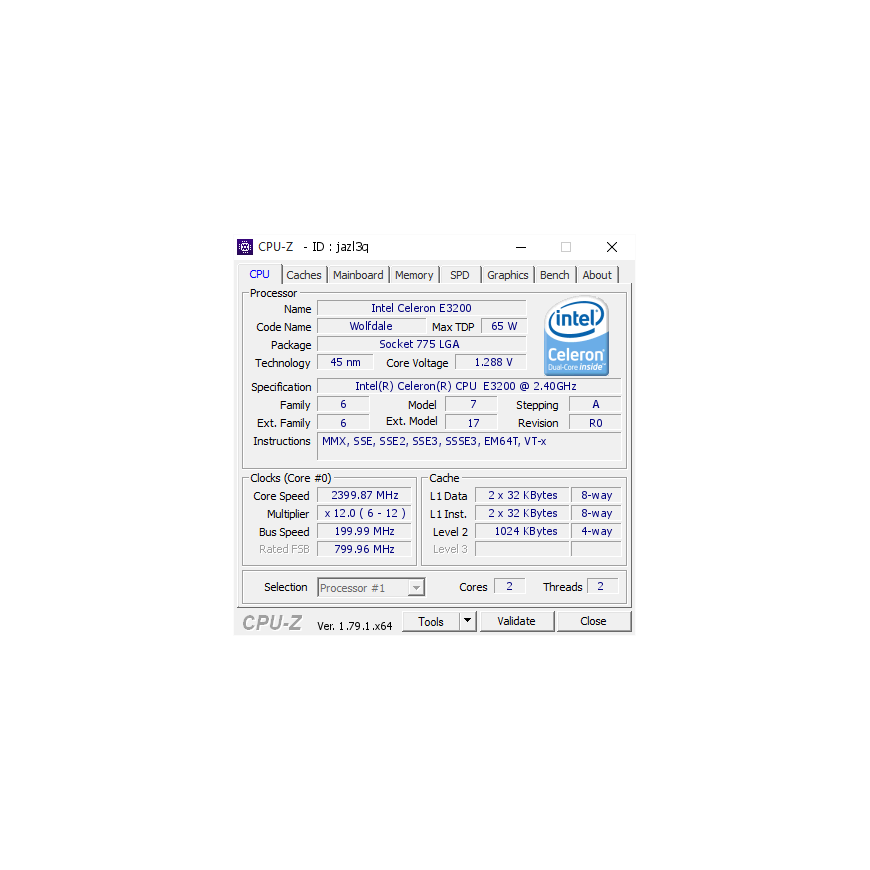This screenshot has width=870, height=870.
Task: Minimize the CPU-Z window
Action: click(521, 247)
